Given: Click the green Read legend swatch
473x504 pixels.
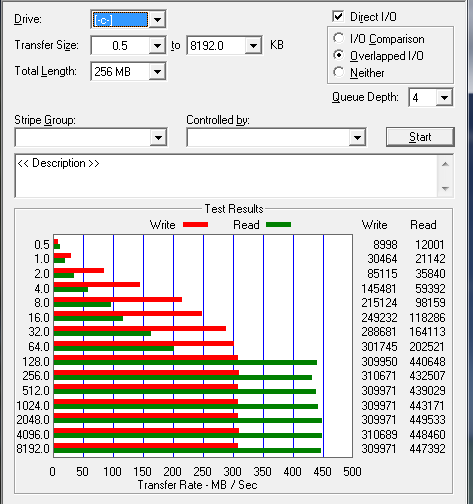Looking at the screenshot, I should click(278, 225).
